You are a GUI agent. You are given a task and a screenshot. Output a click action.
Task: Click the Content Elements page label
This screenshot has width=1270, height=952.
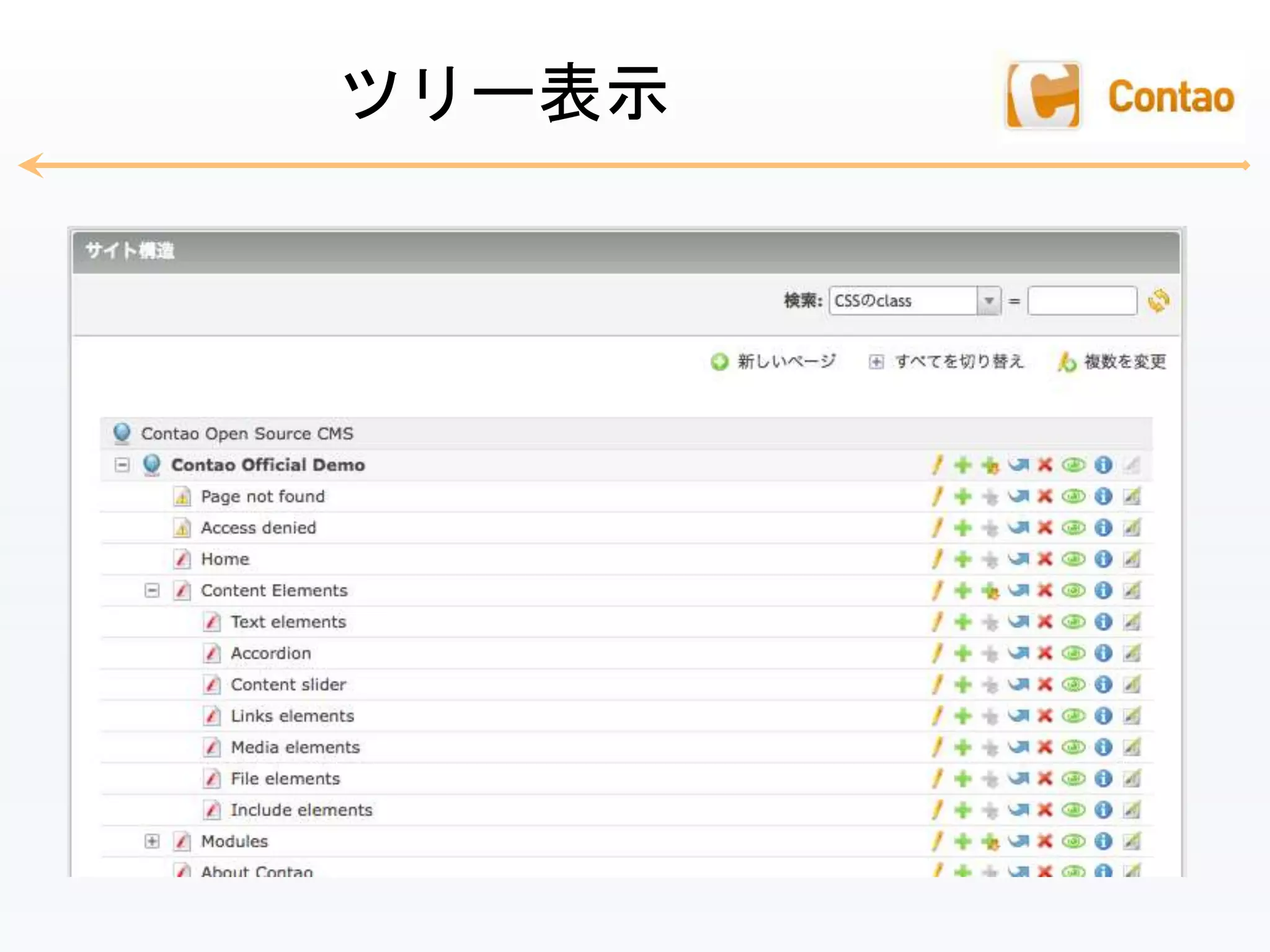[274, 591]
